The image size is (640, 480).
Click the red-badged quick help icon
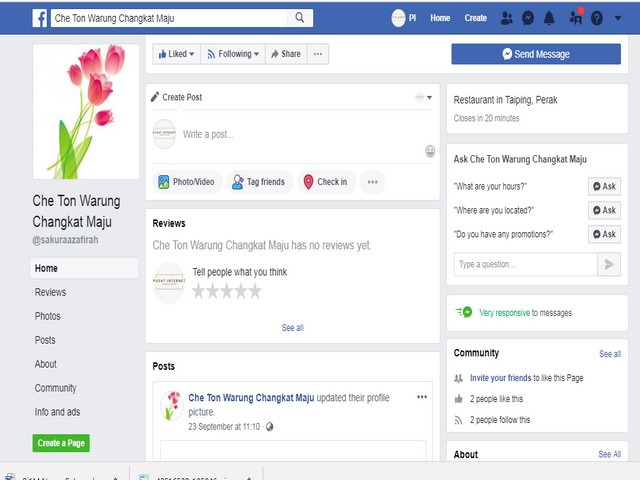click(575, 16)
